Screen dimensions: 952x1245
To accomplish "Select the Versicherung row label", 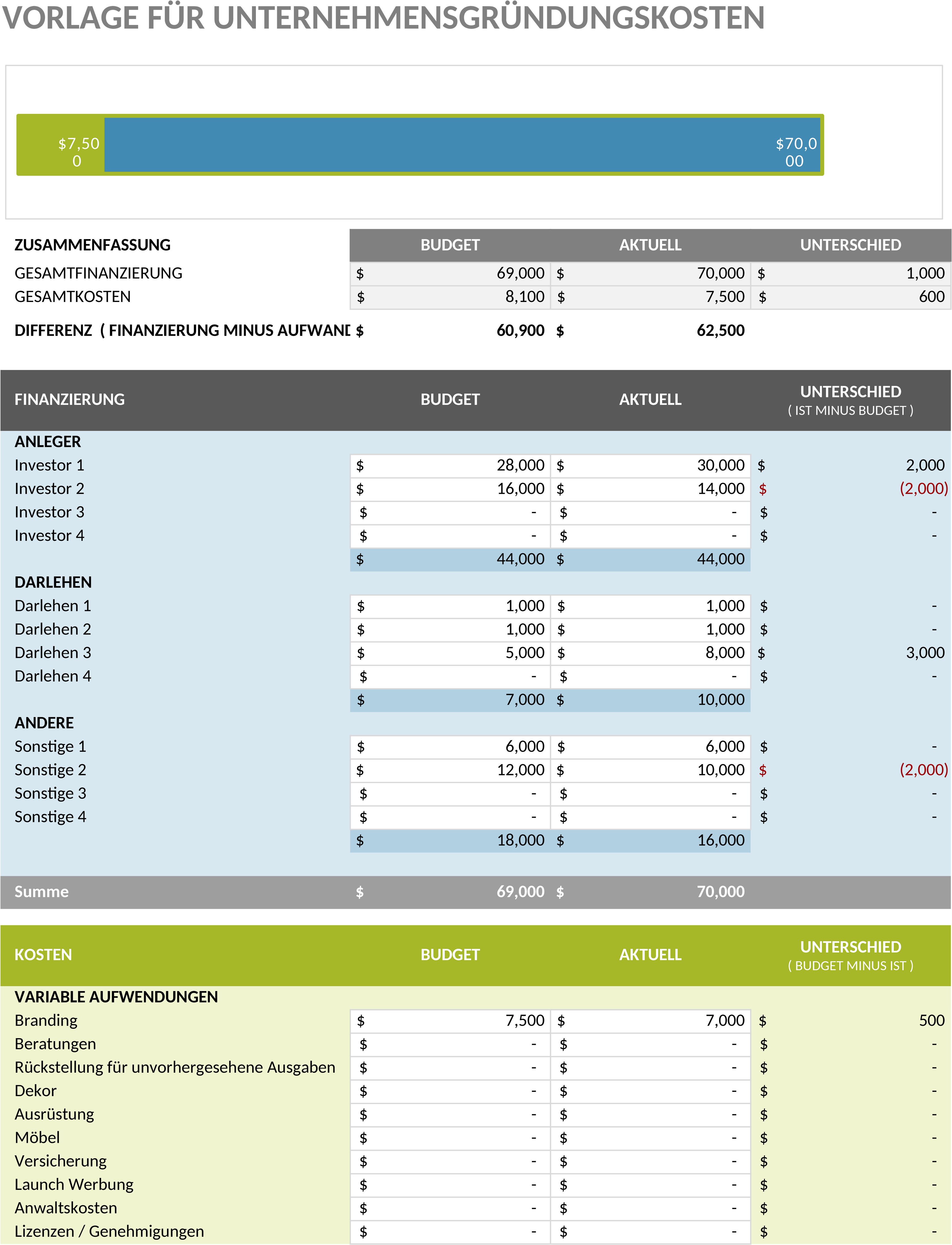I will pos(60,1161).
